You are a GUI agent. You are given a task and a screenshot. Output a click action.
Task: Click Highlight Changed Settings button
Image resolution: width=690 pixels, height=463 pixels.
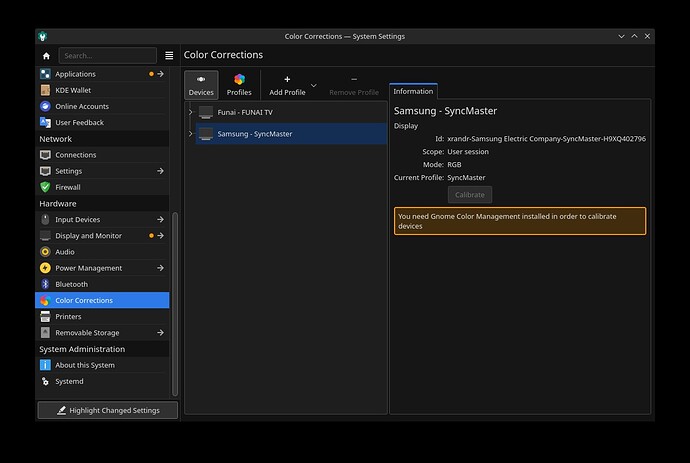click(108, 410)
